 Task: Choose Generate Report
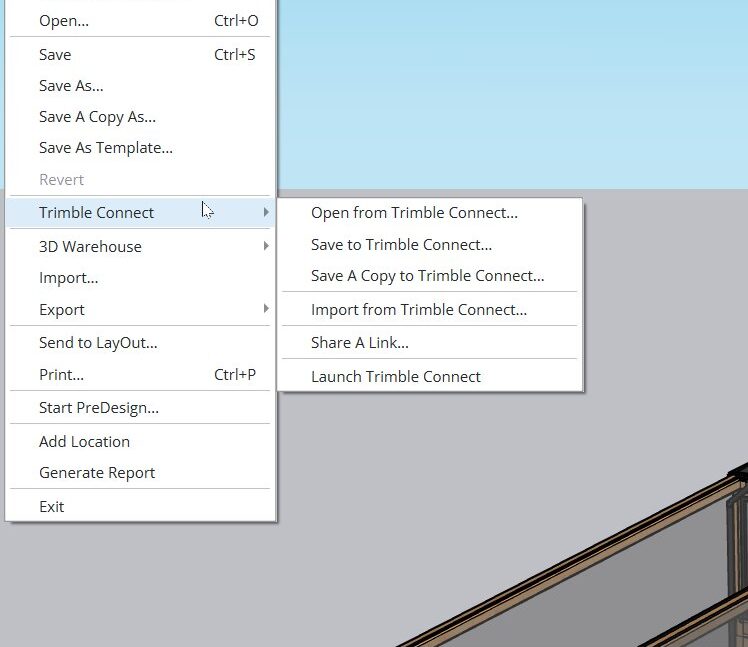(140, 473)
